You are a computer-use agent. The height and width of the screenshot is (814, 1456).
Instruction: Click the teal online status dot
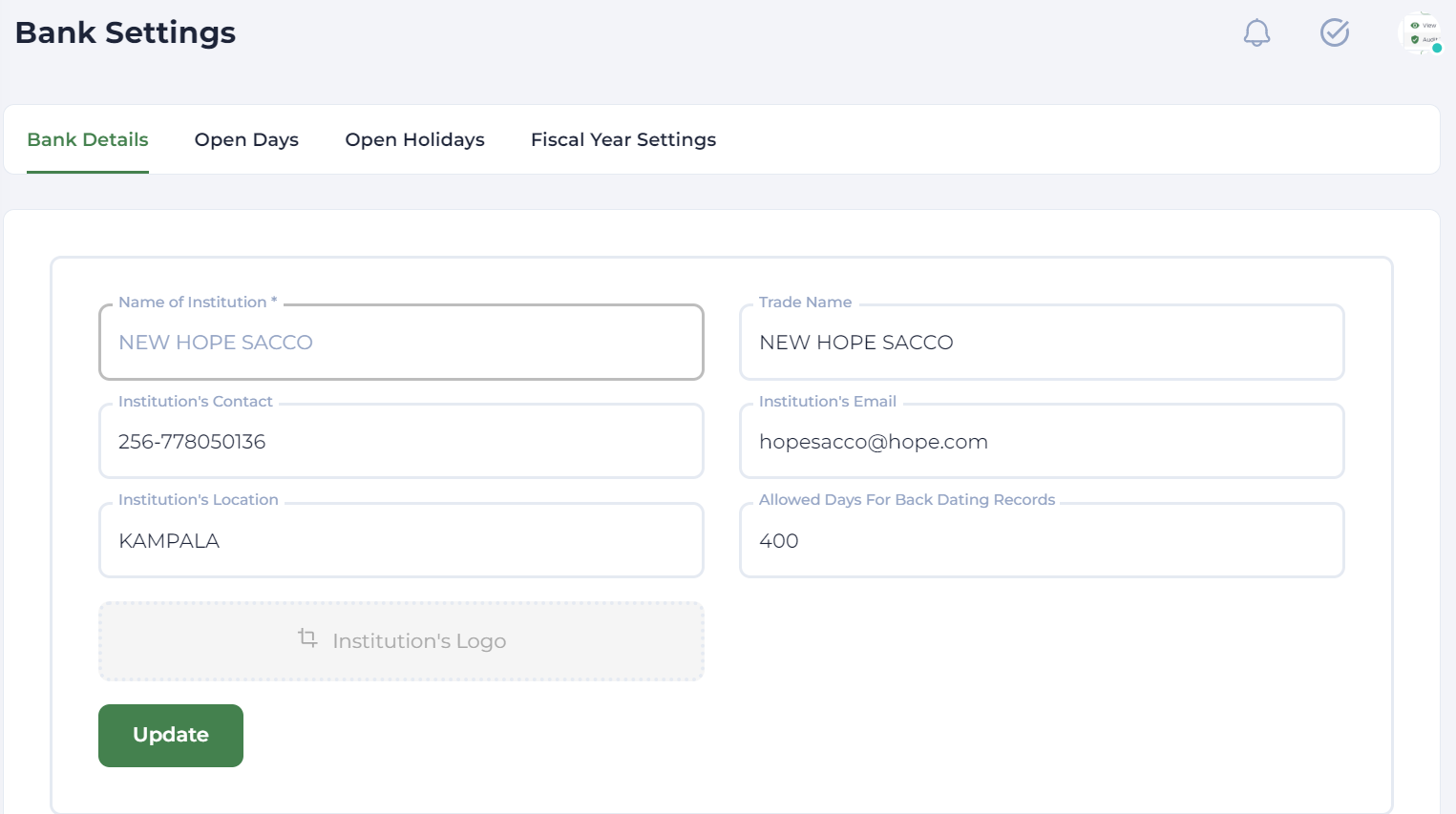tap(1437, 48)
